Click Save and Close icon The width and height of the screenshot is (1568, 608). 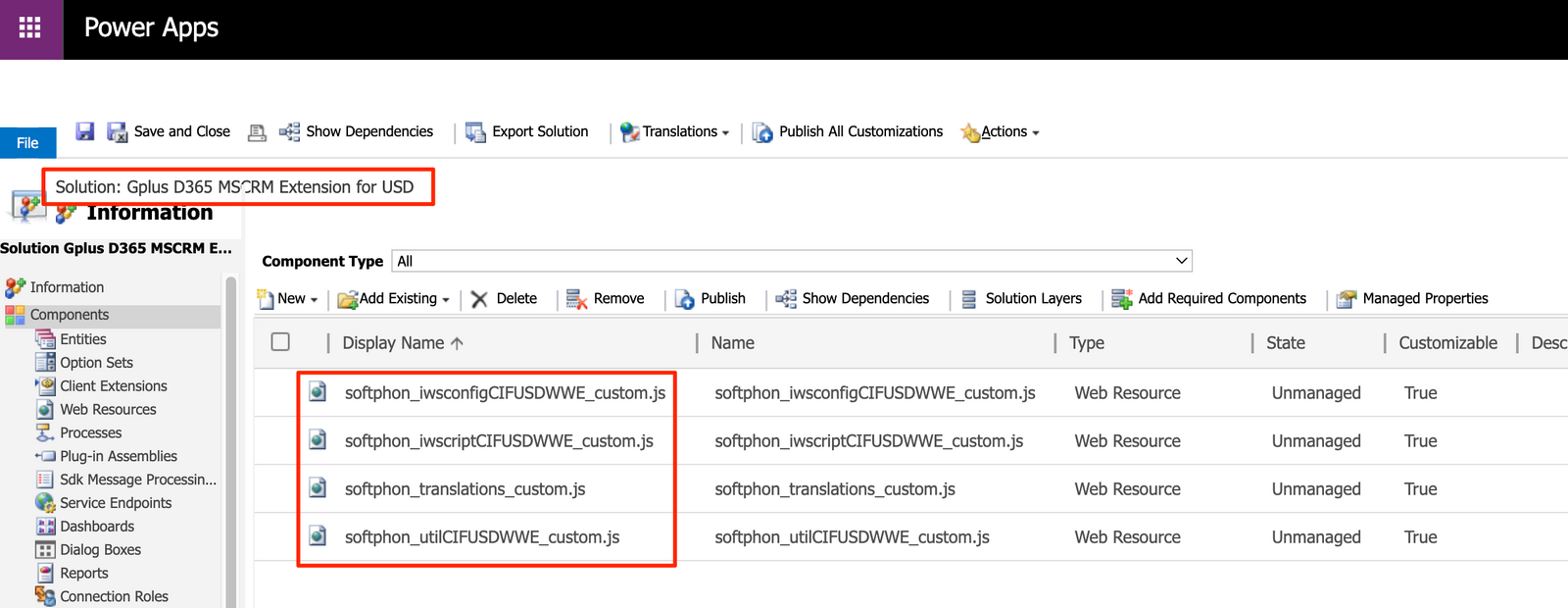click(x=118, y=132)
